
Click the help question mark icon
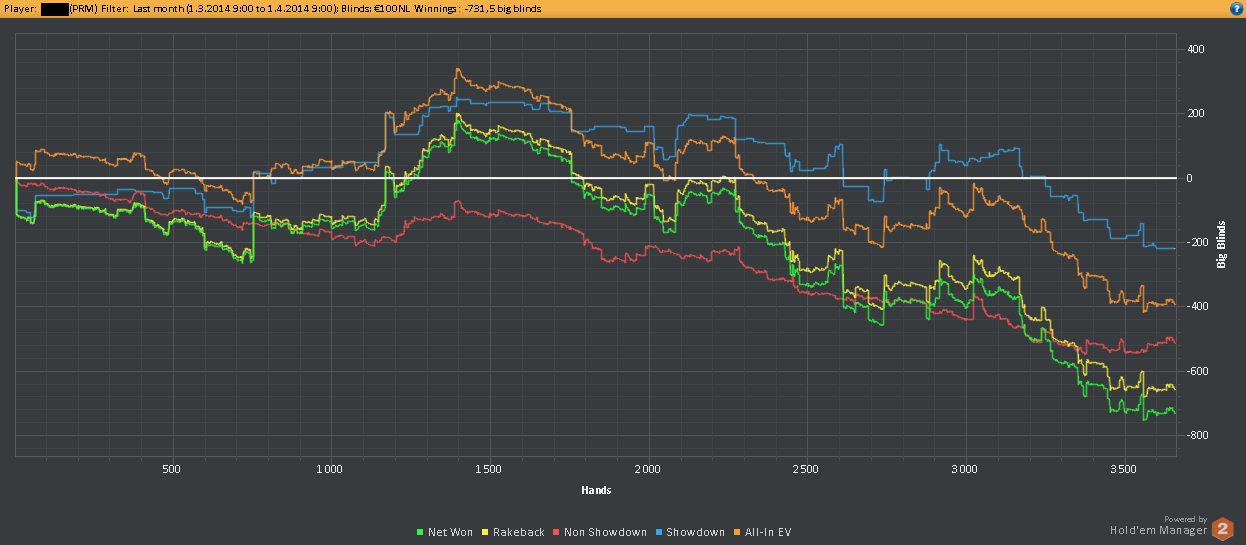1236,8
